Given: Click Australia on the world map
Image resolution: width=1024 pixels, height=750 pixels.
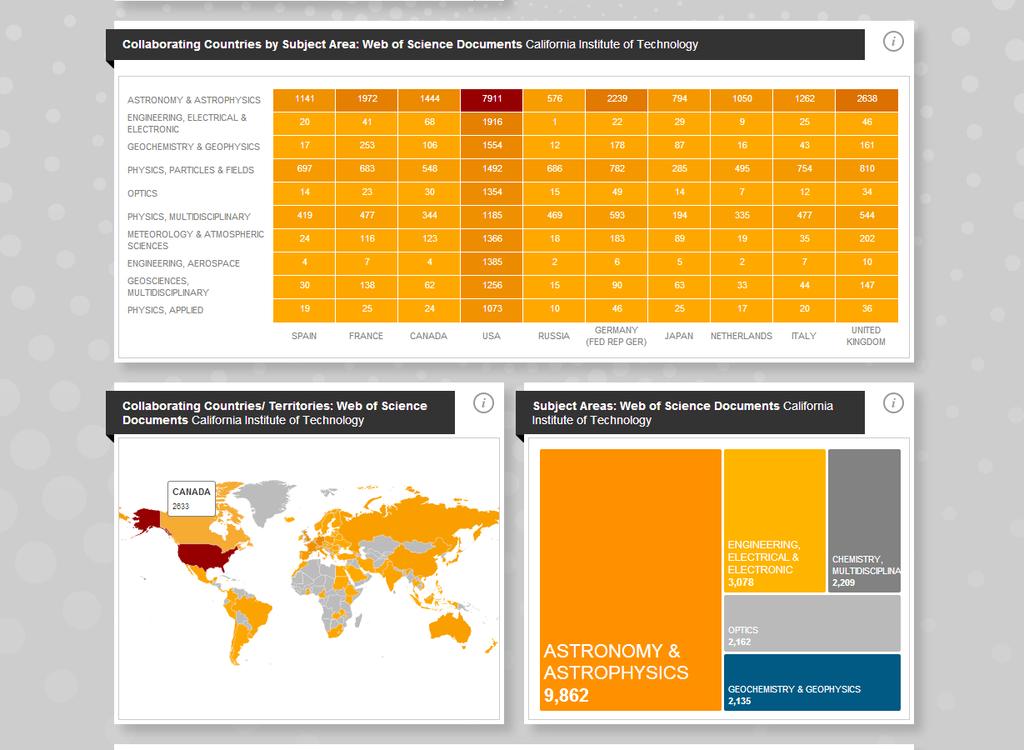Looking at the screenshot, I should pyautogui.click(x=451, y=628).
